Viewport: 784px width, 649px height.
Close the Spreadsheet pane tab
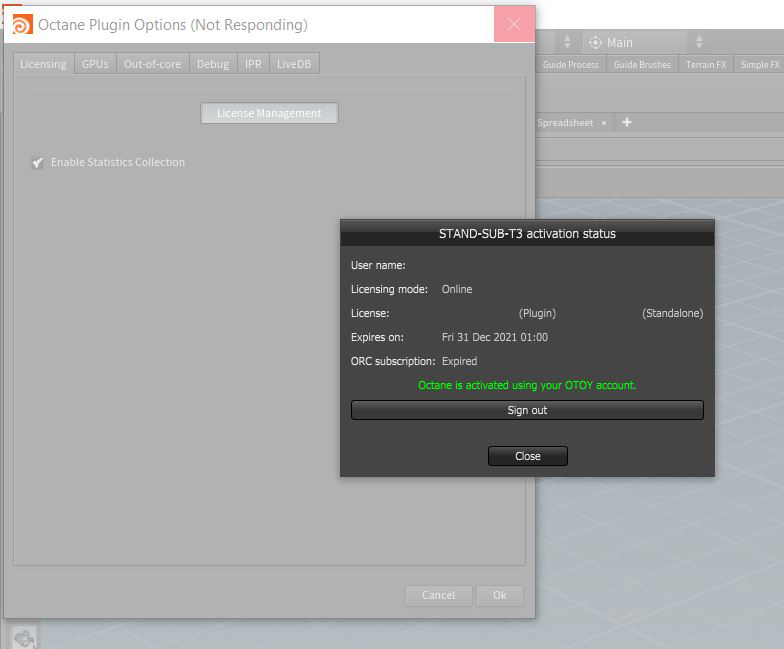604,123
